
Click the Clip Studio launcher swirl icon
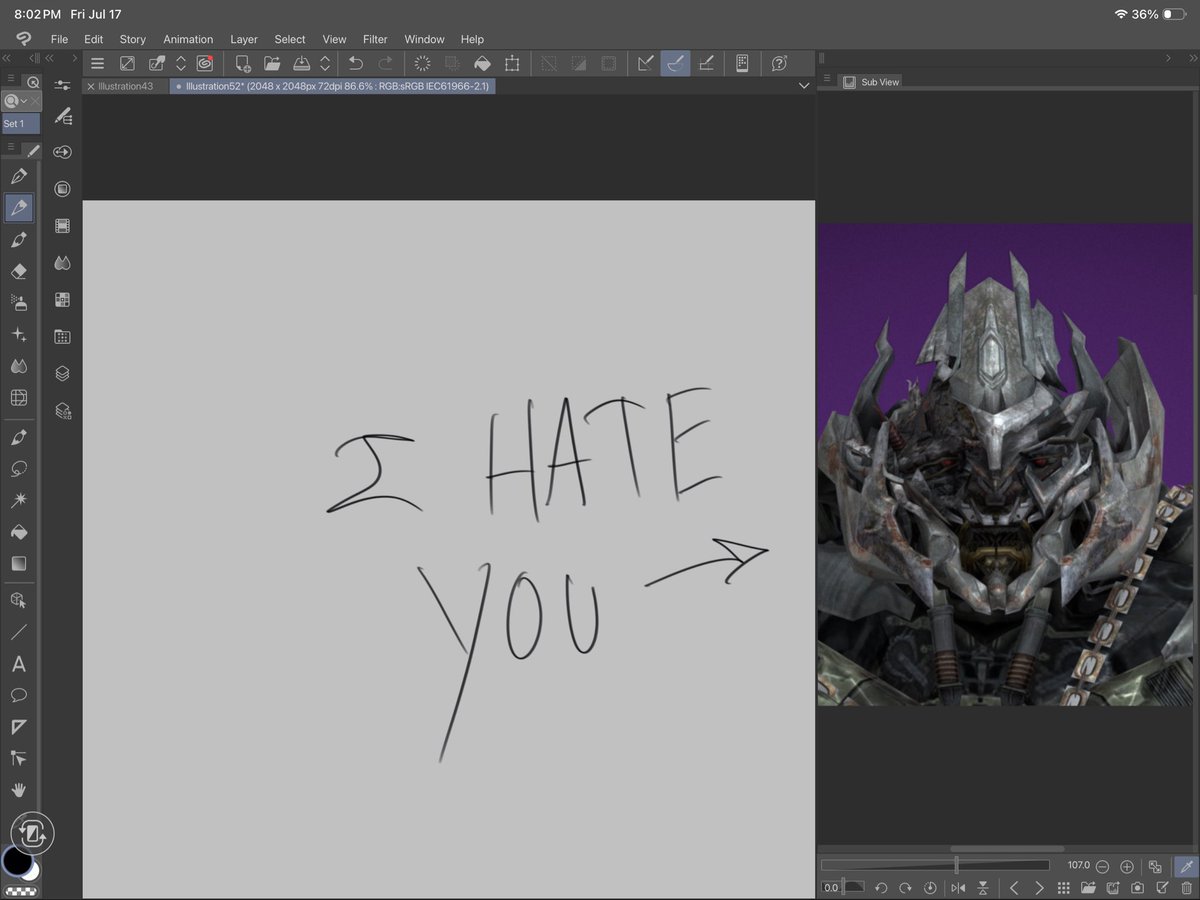coord(204,63)
